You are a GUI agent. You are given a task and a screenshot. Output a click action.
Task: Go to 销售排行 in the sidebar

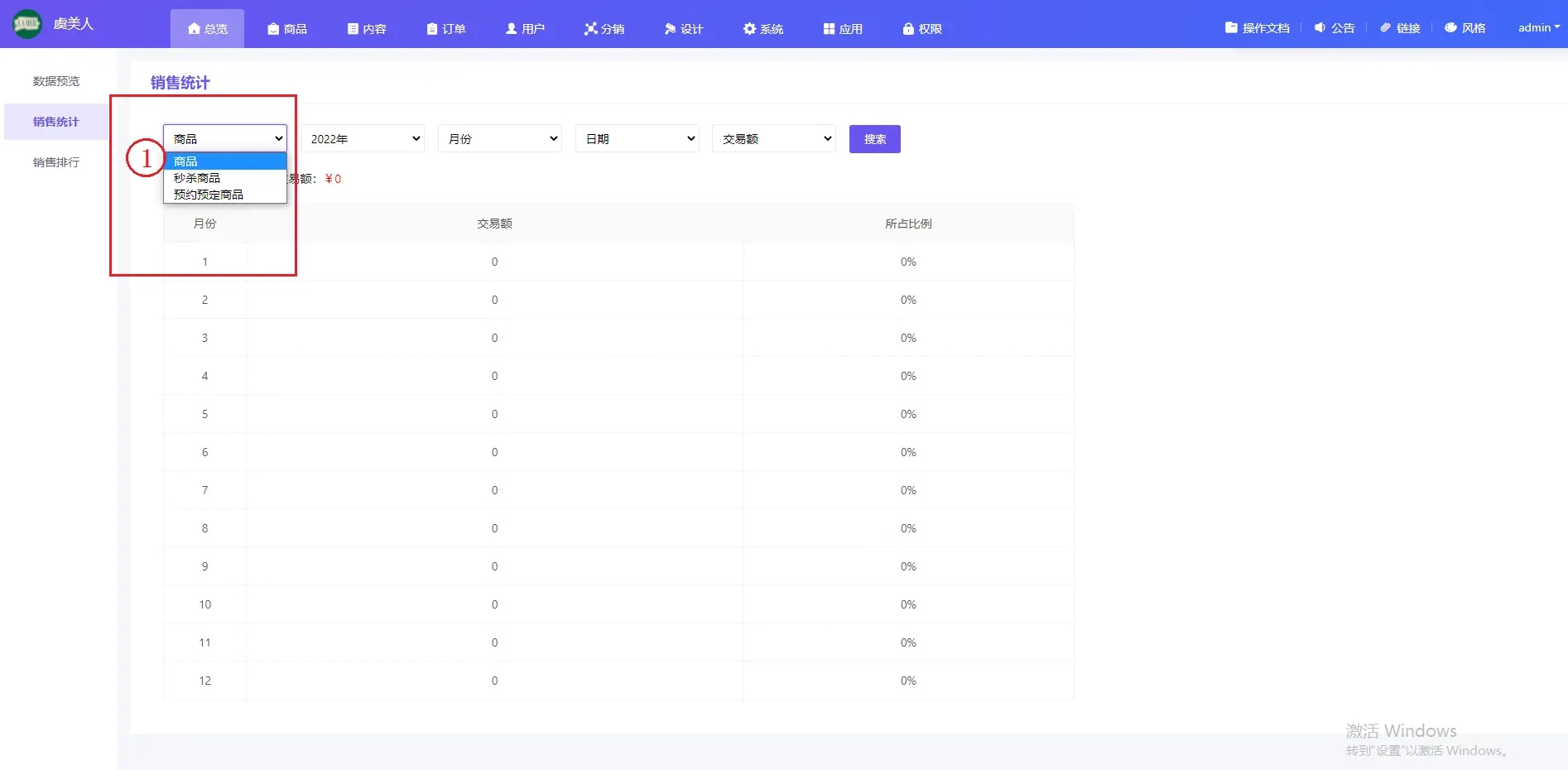pyautogui.click(x=56, y=162)
